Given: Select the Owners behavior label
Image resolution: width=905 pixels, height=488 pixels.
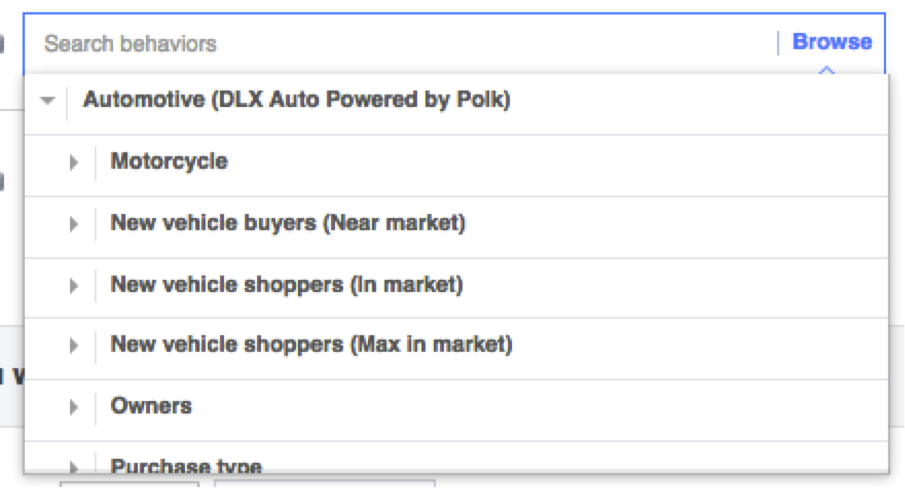Looking at the screenshot, I should [x=151, y=406].
